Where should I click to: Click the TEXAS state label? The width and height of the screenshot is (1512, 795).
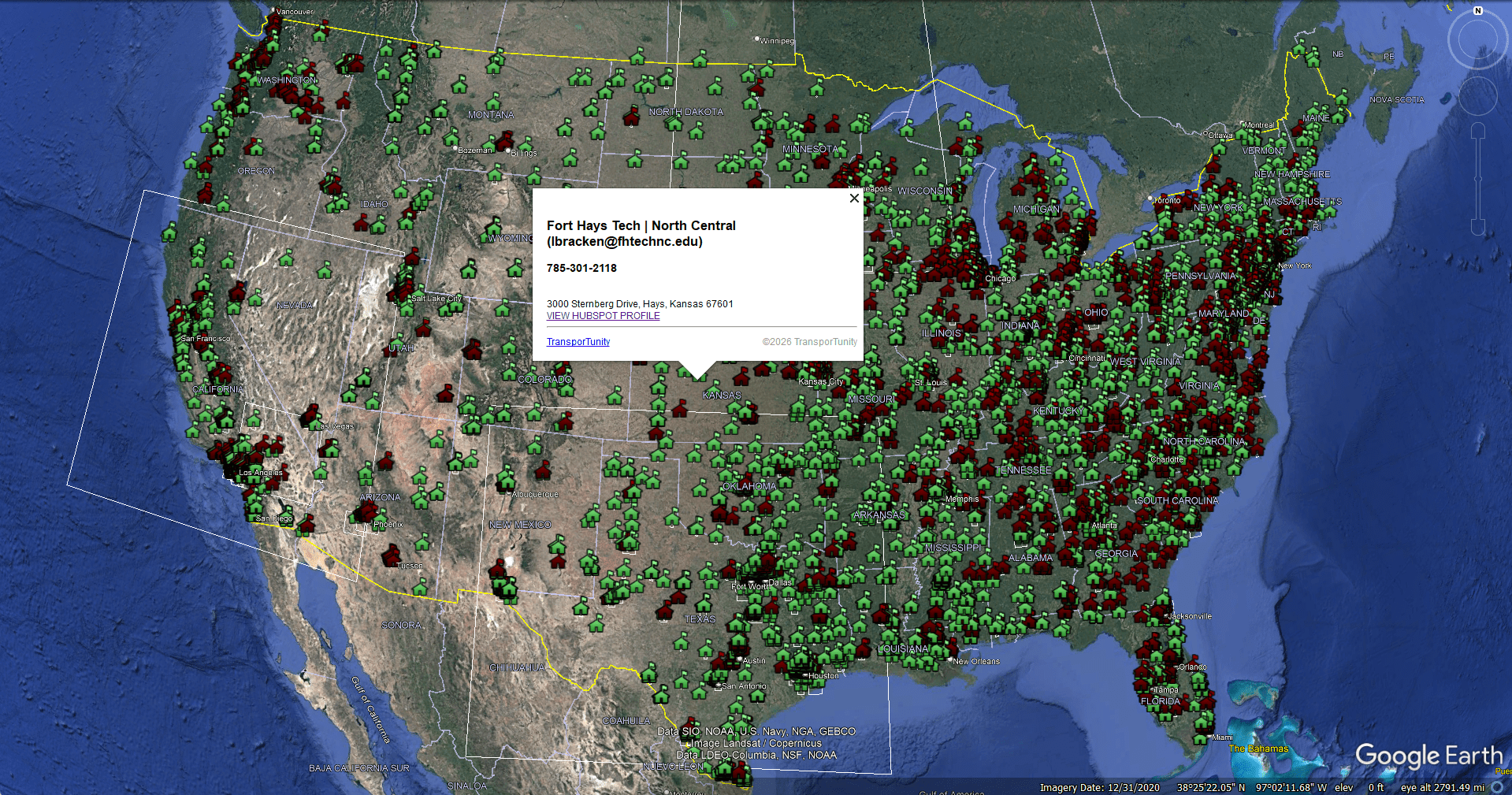(700, 619)
